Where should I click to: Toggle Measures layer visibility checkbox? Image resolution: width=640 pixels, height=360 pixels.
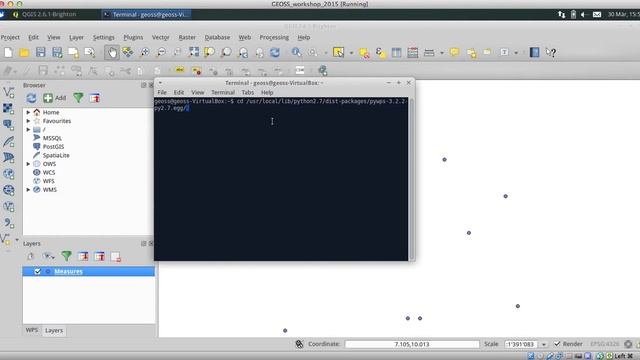(38, 271)
